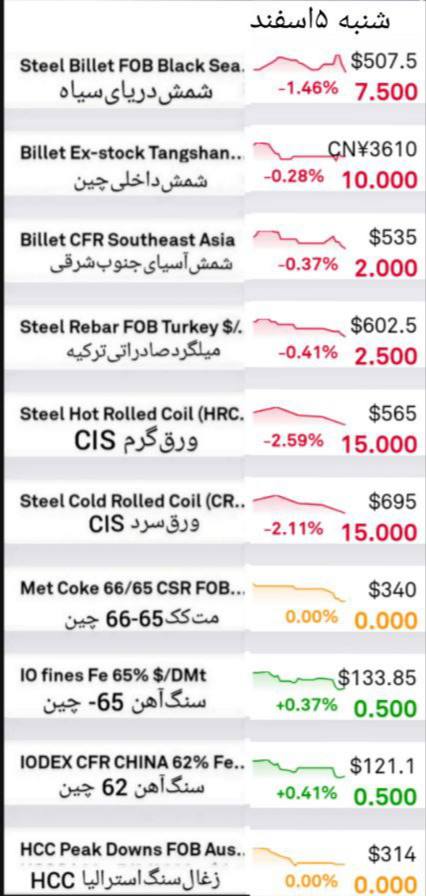Click the Steel Billet Black Sea sparkline chart

click(300, 63)
